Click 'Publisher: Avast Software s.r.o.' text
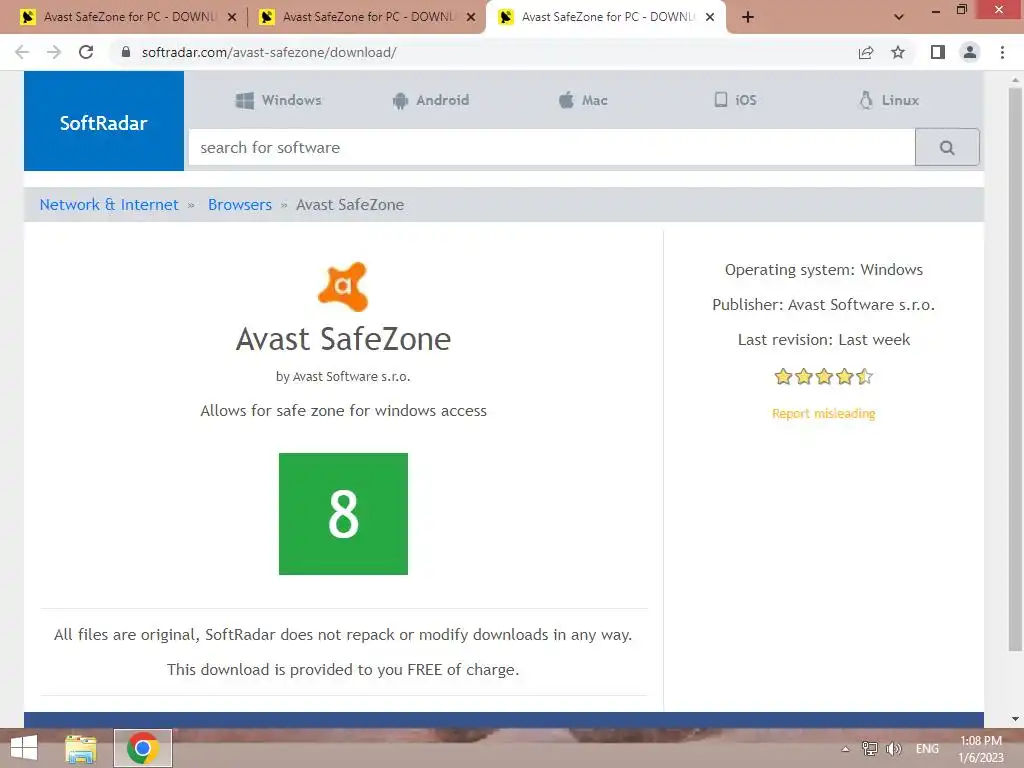 click(x=824, y=304)
